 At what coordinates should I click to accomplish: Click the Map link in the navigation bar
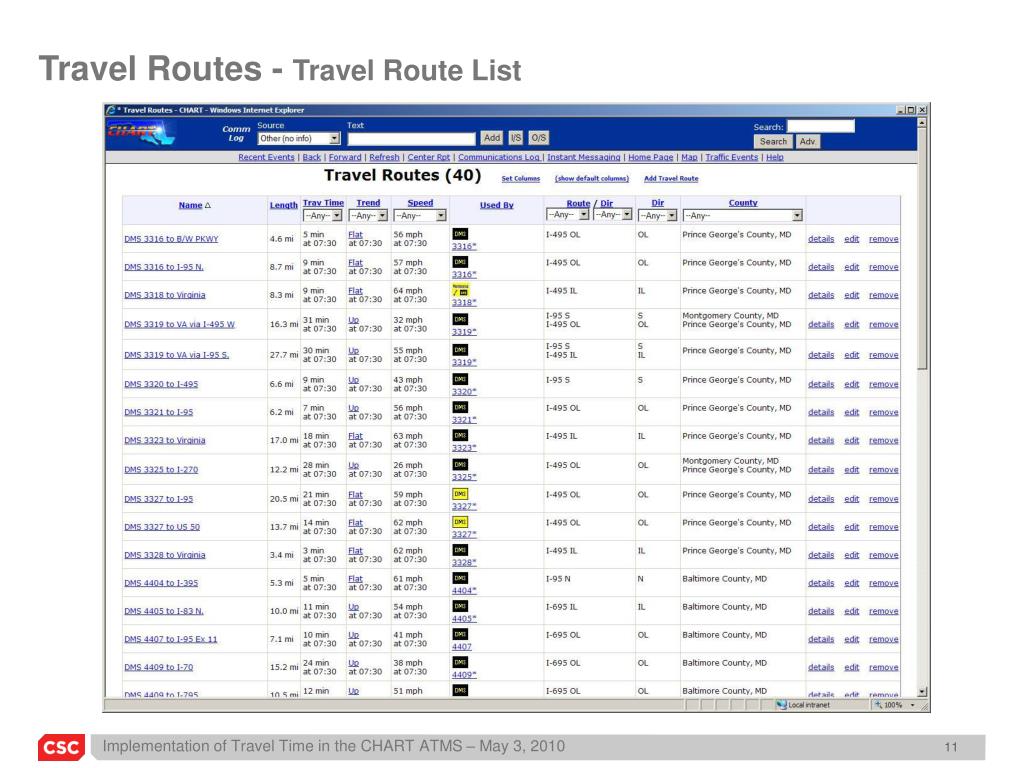click(x=689, y=157)
